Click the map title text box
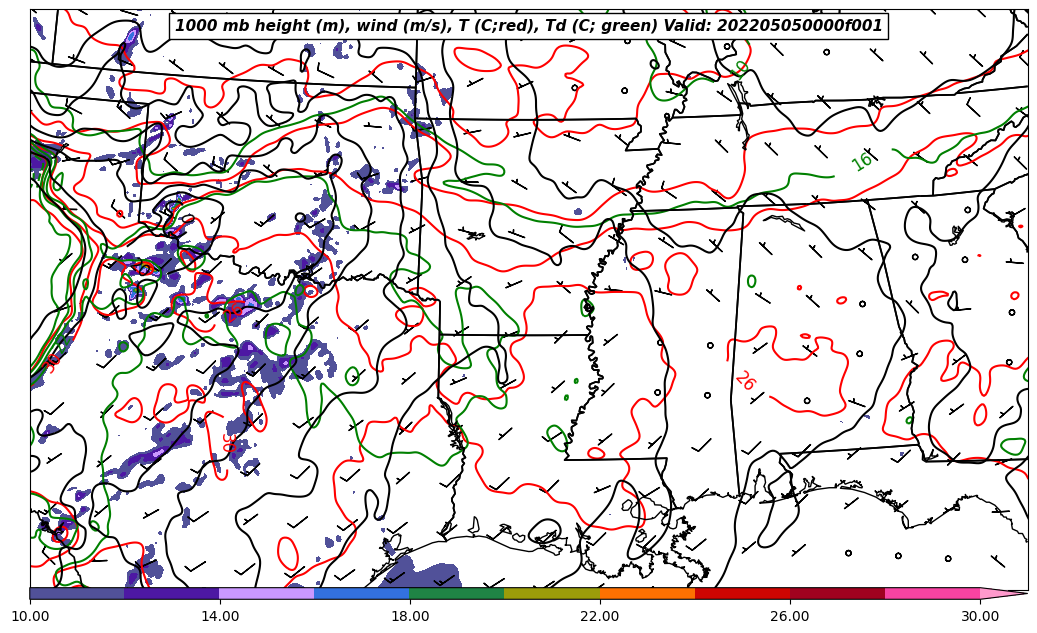This screenshot has height=633, width=1037. (528, 26)
